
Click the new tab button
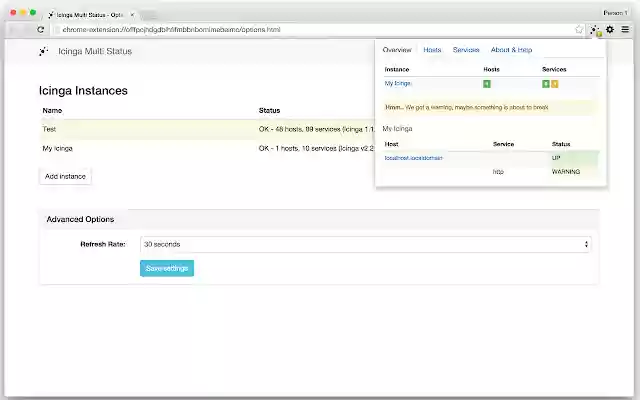point(149,16)
